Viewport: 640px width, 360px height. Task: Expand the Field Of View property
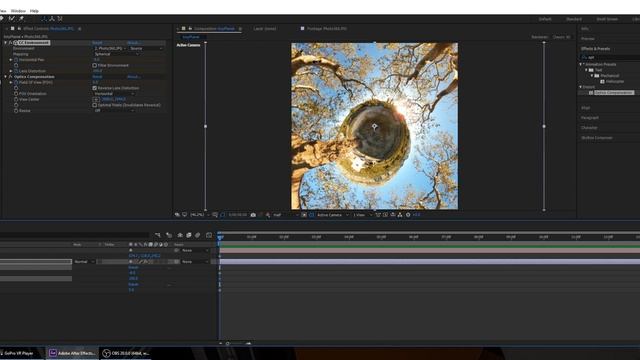coord(11,82)
